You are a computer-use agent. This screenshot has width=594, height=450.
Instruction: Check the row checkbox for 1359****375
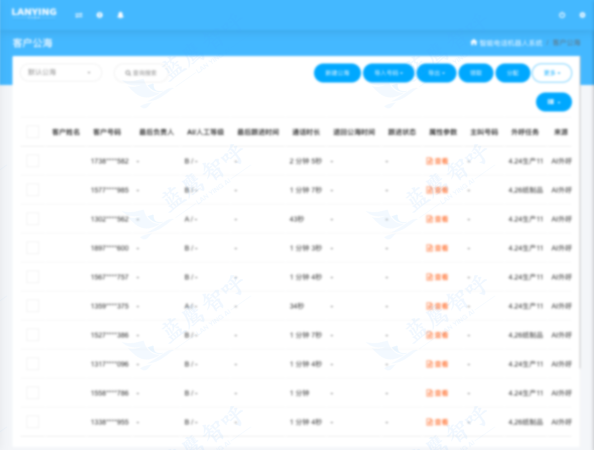[x=33, y=306]
